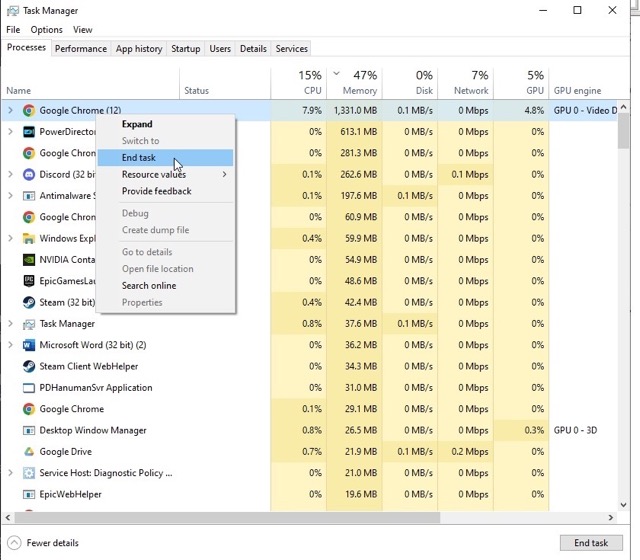Viewport: 640px width, 560px height.
Task: Click the PowerDirector process icon
Action: pos(29,132)
